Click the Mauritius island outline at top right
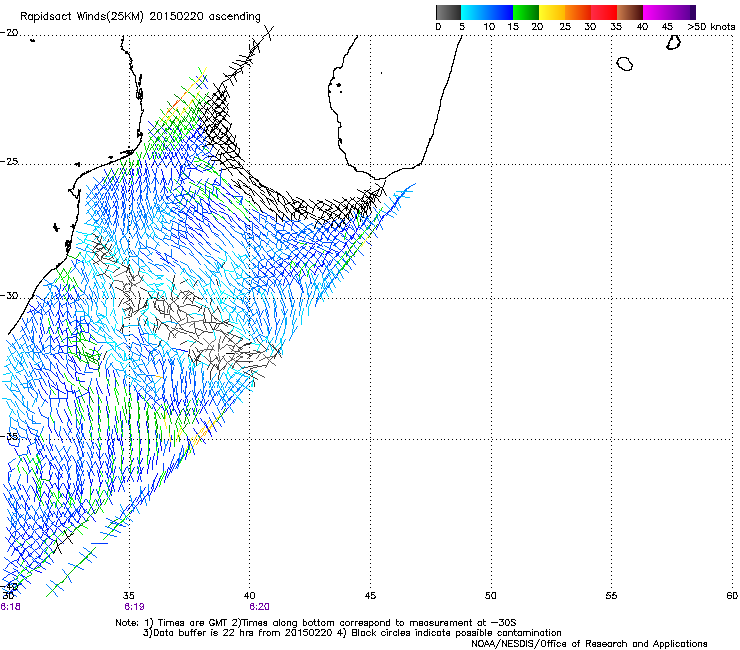The height and width of the screenshot is (650, 740). point(673,42)
